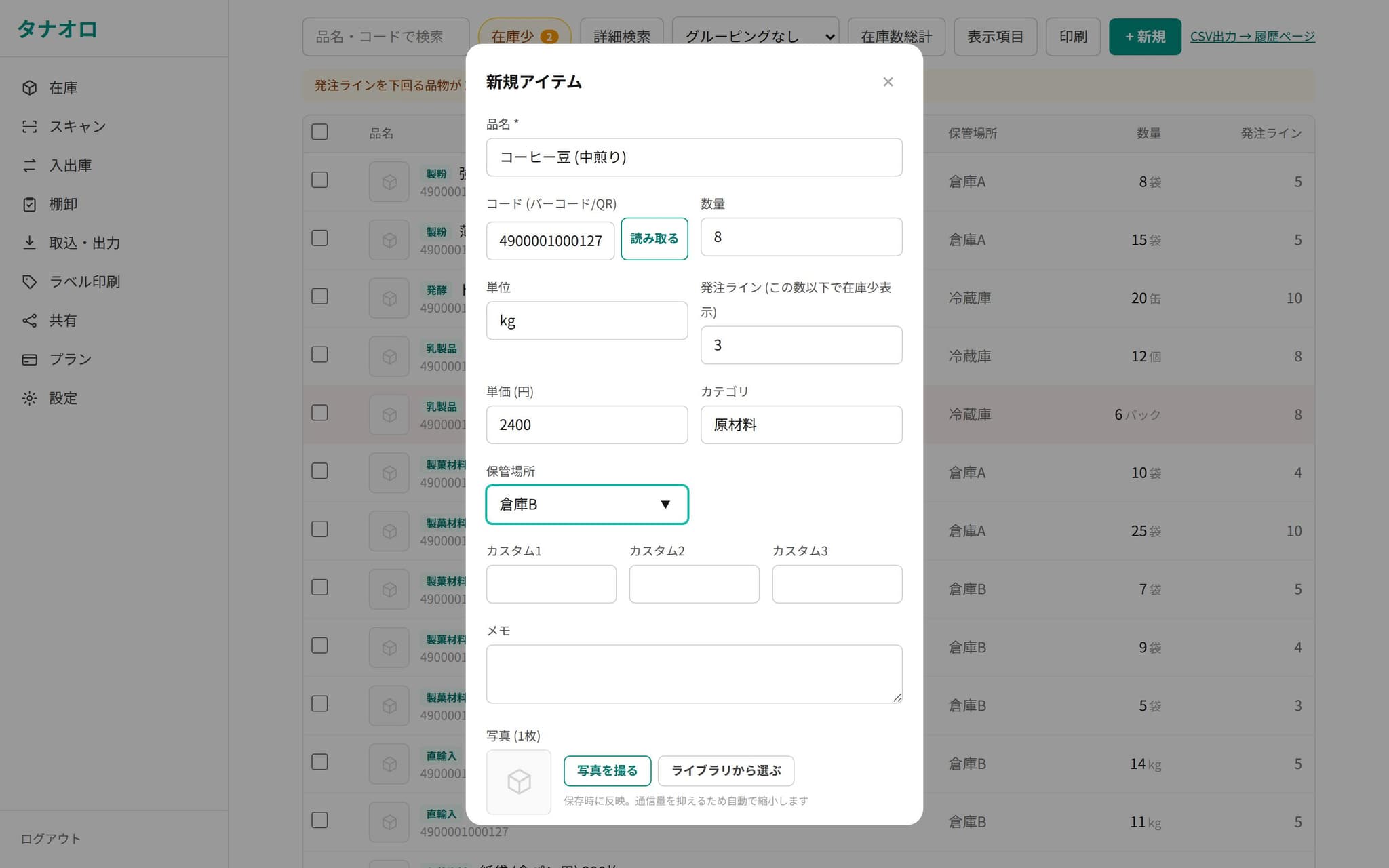
Task: Close the 新規アイテム dialog with X
Action: (888, 82)
